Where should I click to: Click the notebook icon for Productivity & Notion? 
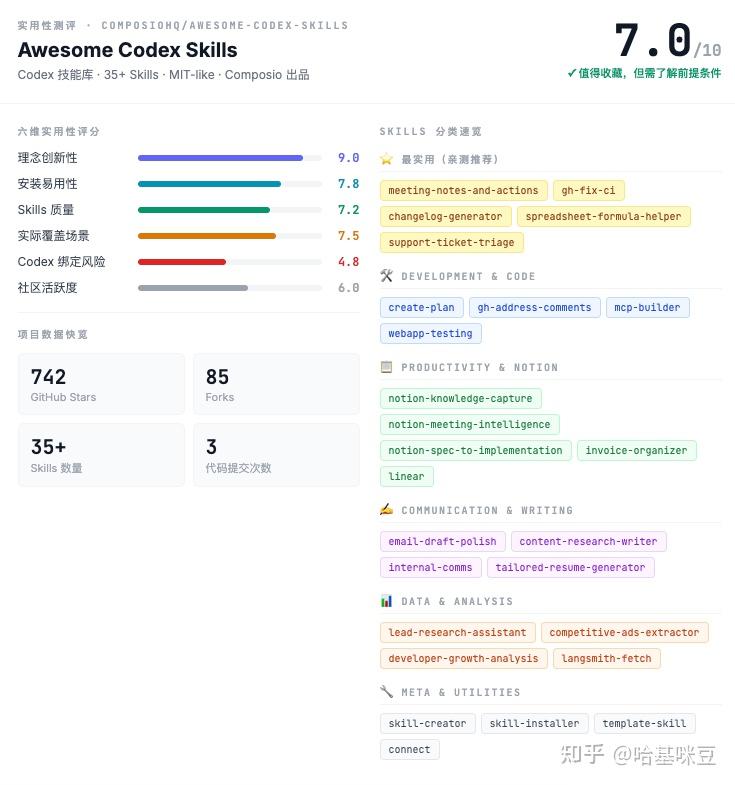[386, 367]
